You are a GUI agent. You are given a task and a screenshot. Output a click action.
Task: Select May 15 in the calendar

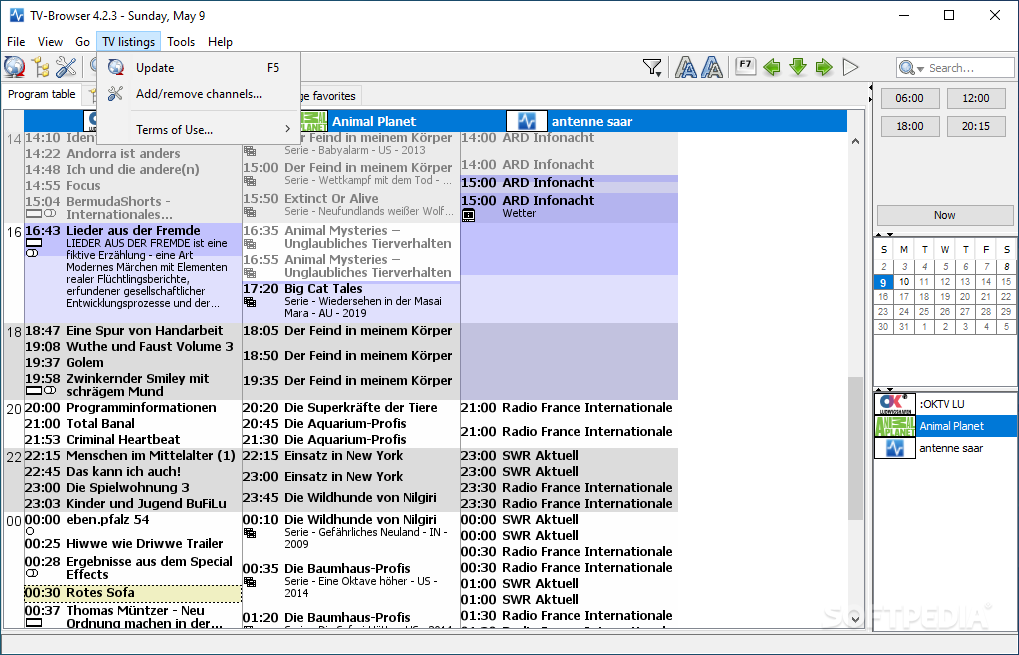(x=1006, y=282)
